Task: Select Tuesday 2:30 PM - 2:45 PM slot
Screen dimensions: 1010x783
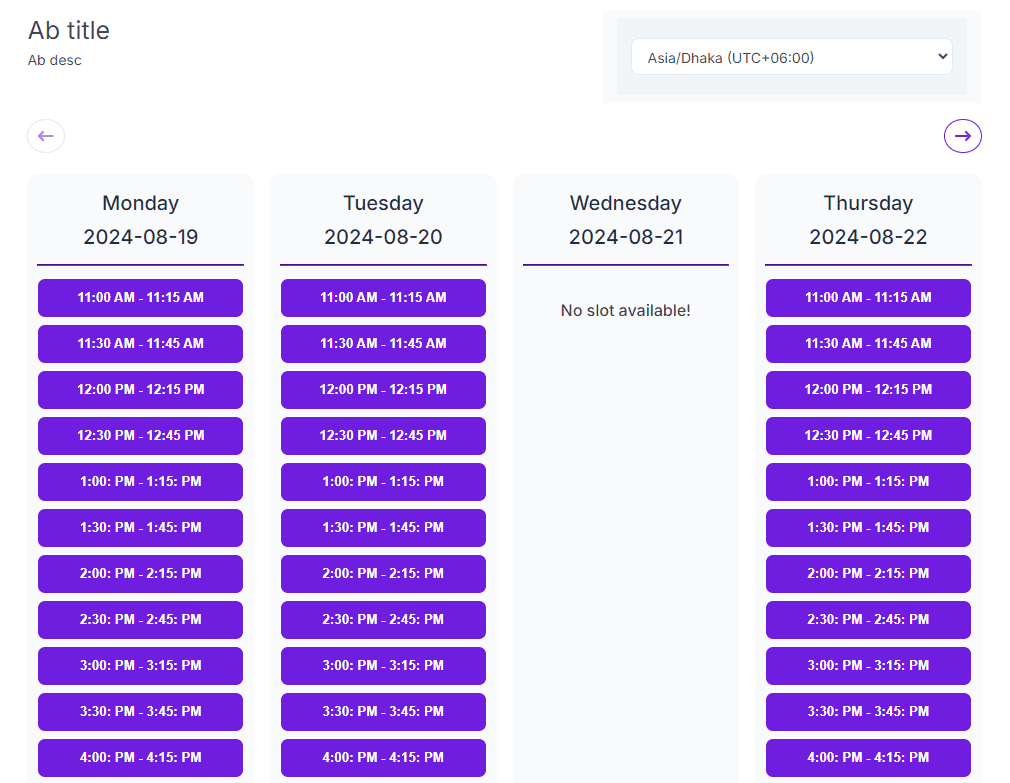Action: click(x=383, y=620)
